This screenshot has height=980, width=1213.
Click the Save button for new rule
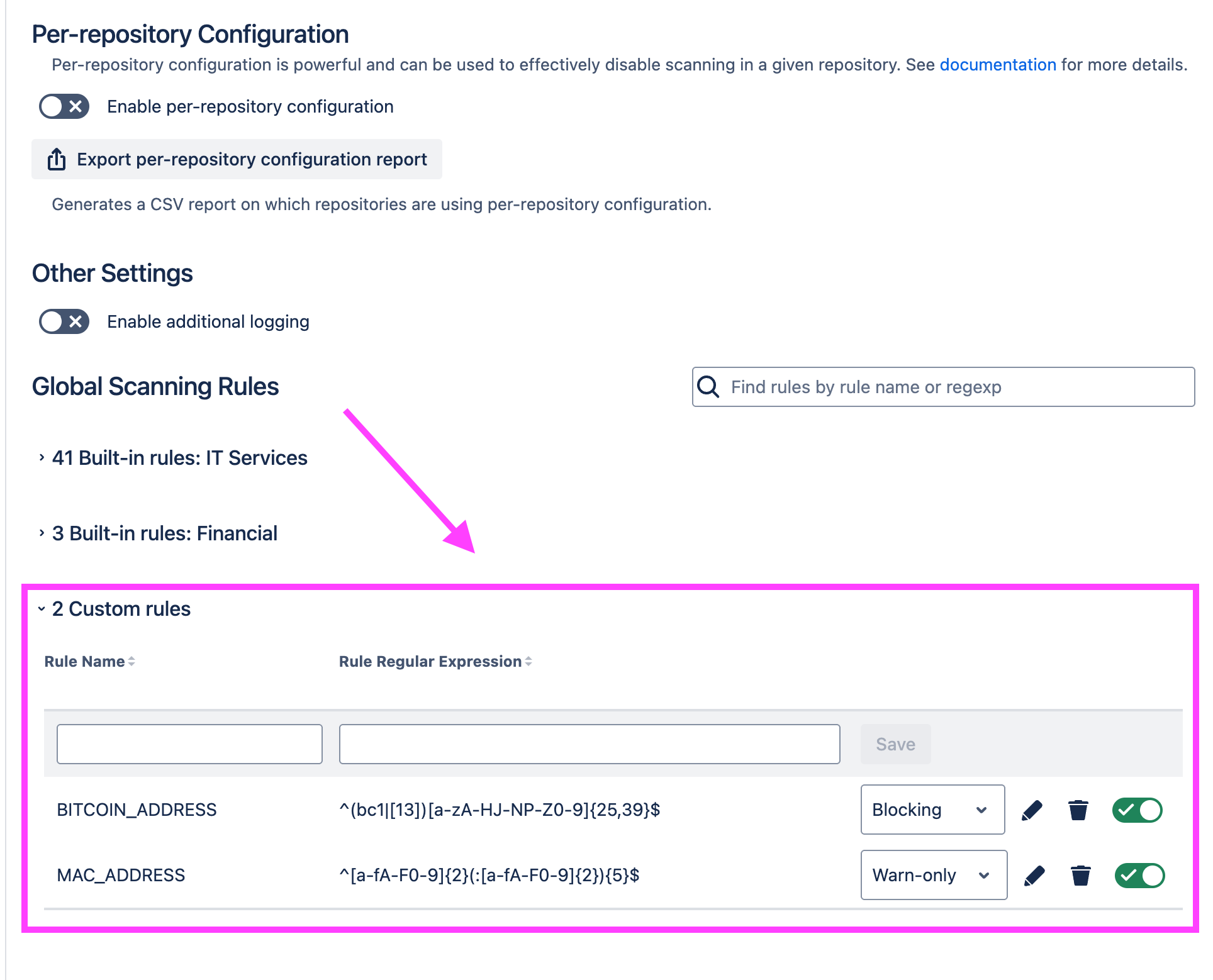(x=895, y=745)
